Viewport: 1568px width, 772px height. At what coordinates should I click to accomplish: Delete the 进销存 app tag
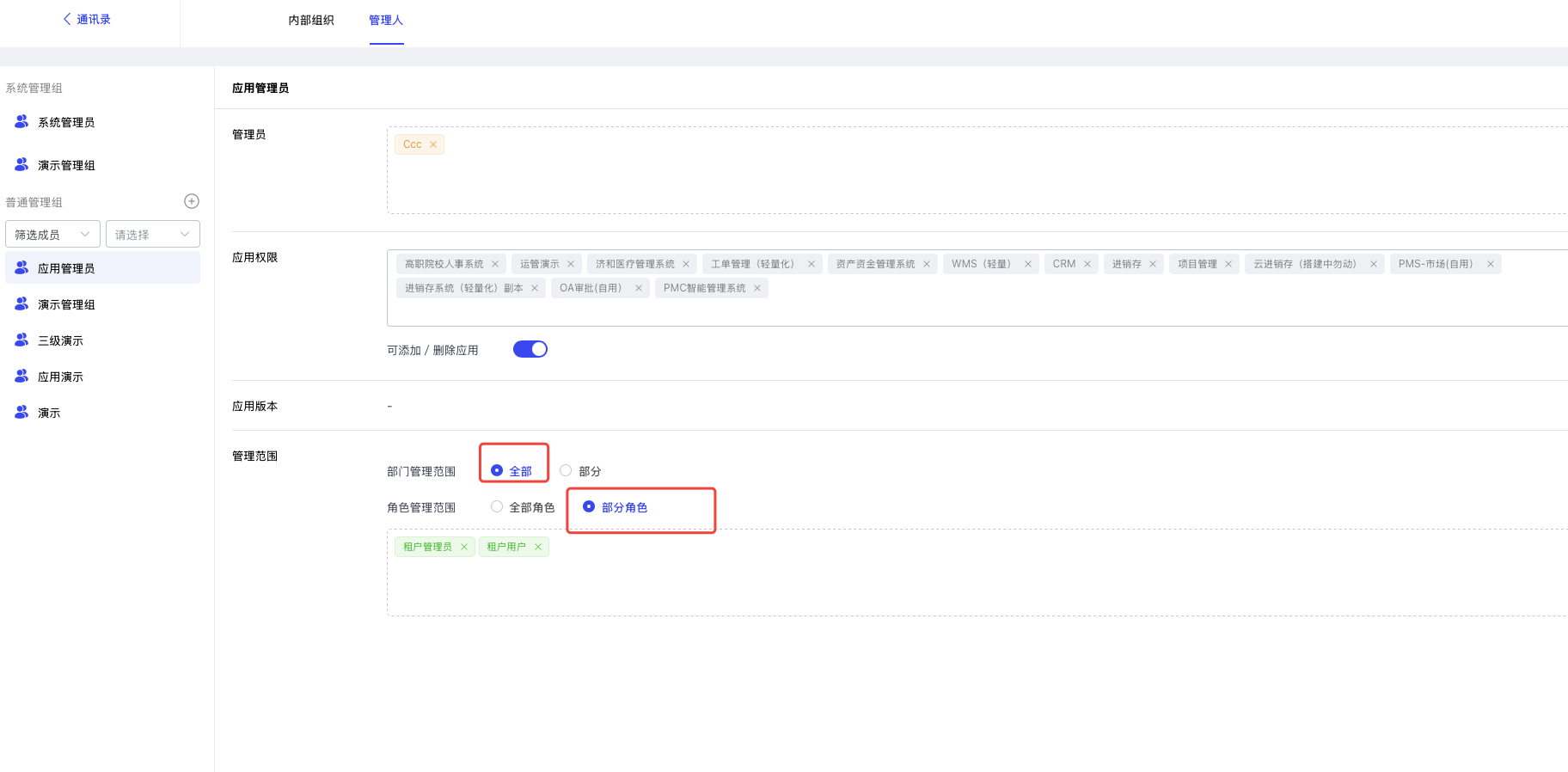click(1153, 264)
